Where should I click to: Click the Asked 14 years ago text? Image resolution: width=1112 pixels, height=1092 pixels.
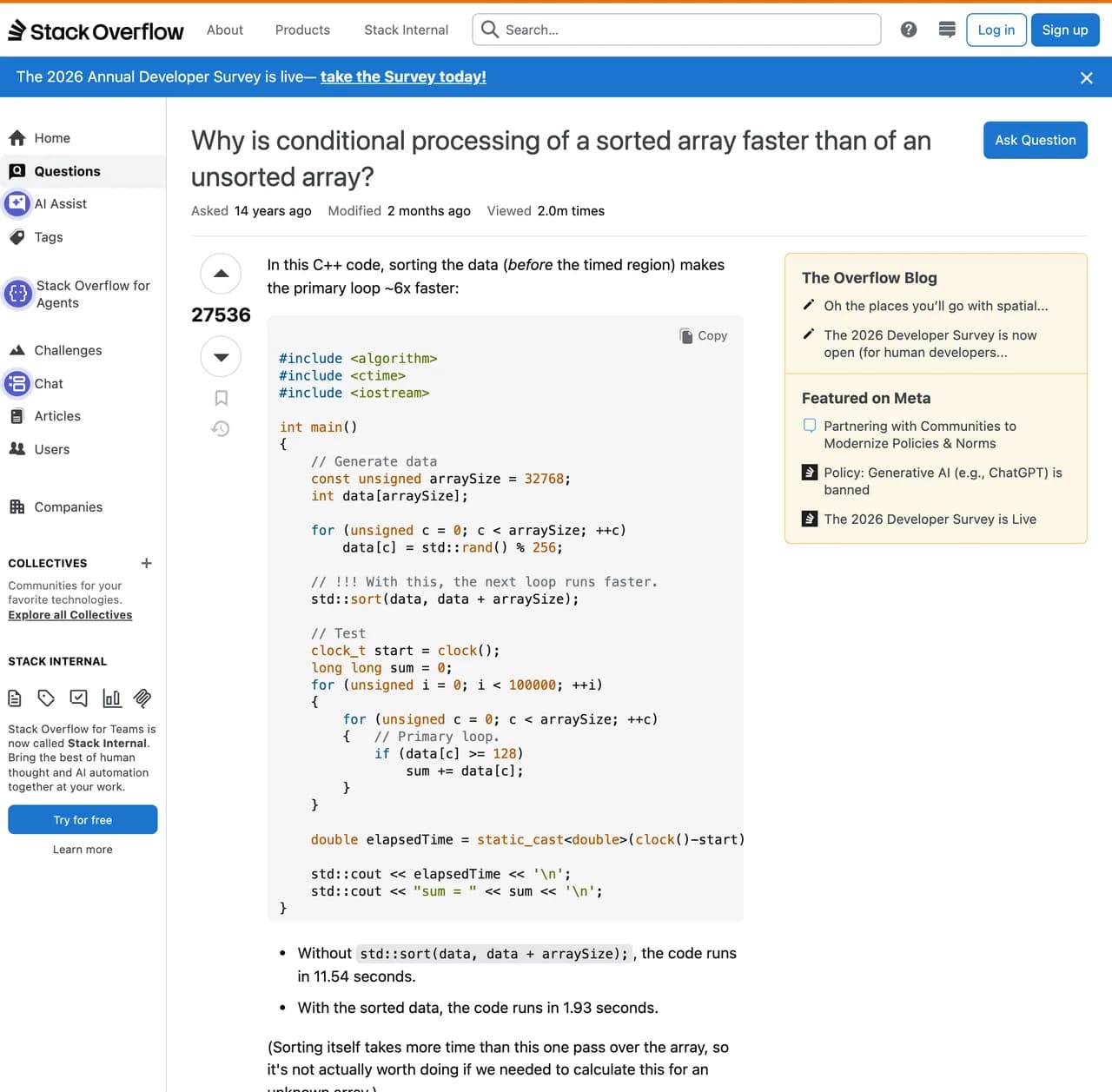coord(251,211)
